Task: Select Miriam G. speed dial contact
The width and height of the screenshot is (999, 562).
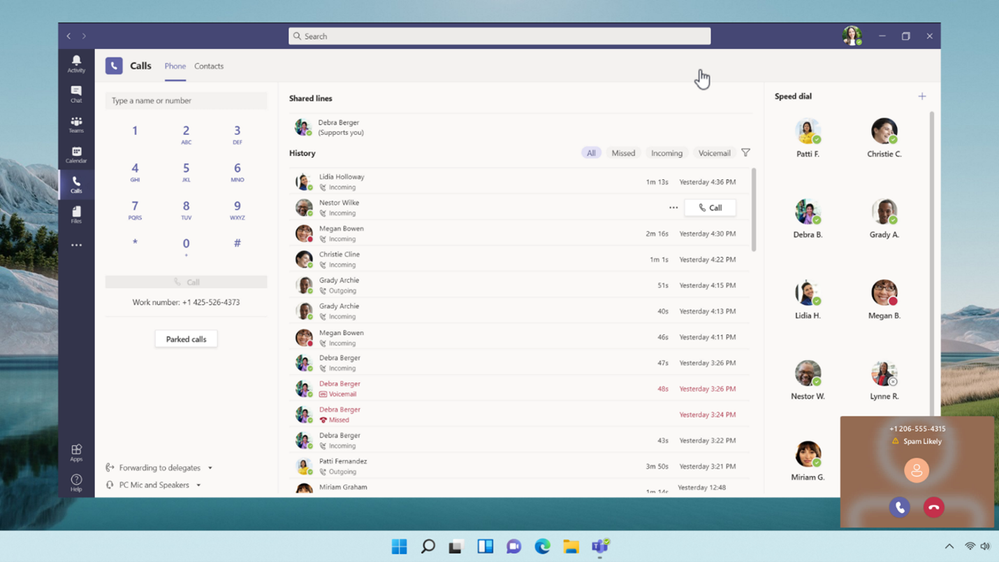Action: pos(807,461)
